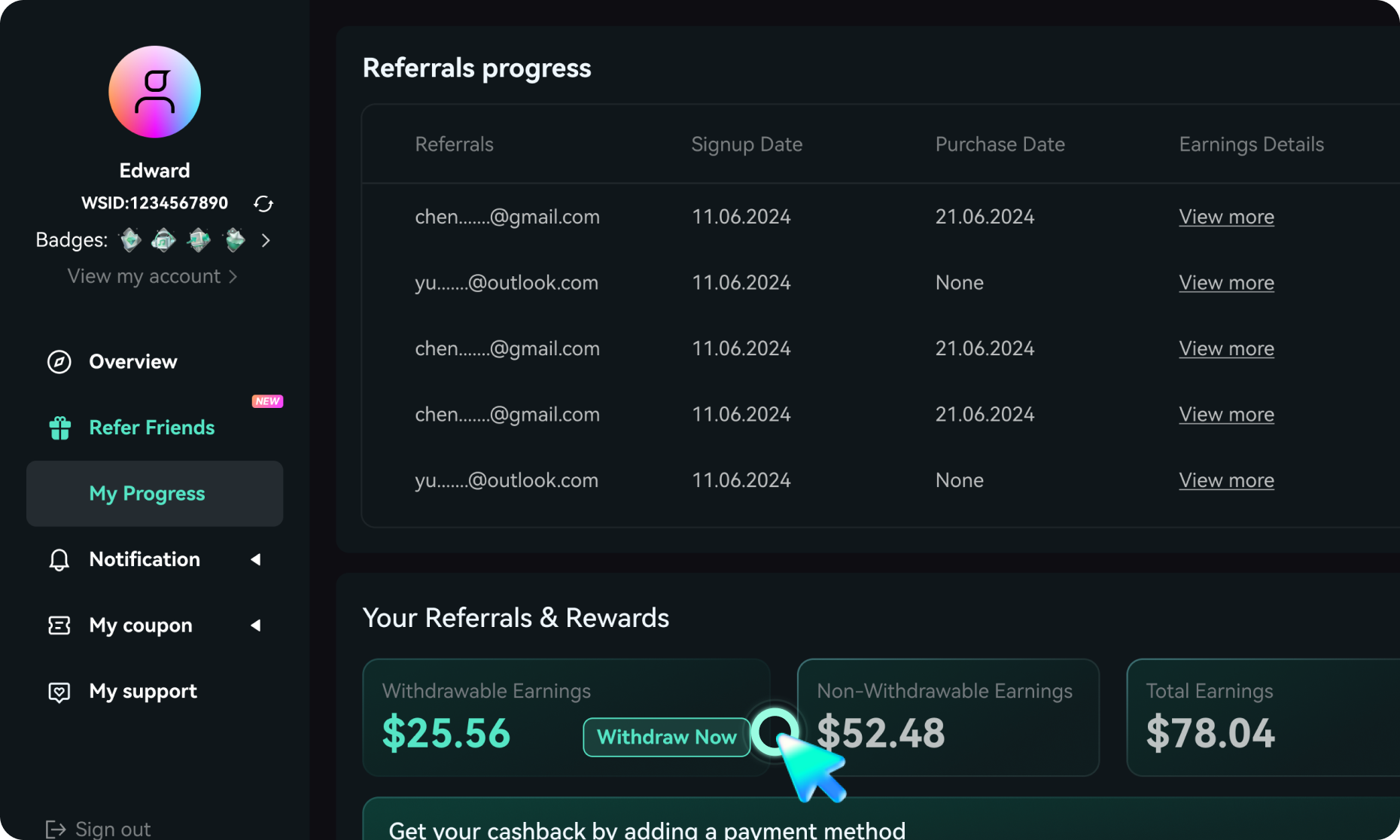Click the Notification bell icon

pyautogui.click(x=59, y=559)
